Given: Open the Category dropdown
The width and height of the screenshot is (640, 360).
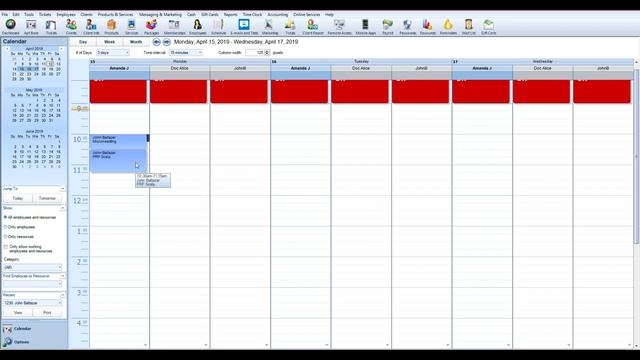Looking at the screenshot, I should click(33, 267).
